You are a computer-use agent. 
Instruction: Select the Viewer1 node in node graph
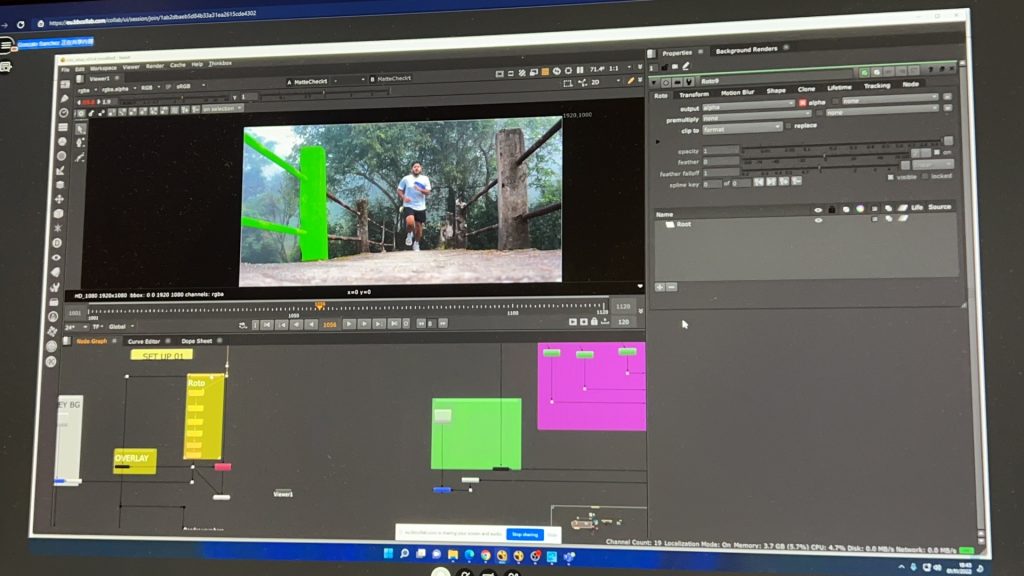[x=283, y=493]
